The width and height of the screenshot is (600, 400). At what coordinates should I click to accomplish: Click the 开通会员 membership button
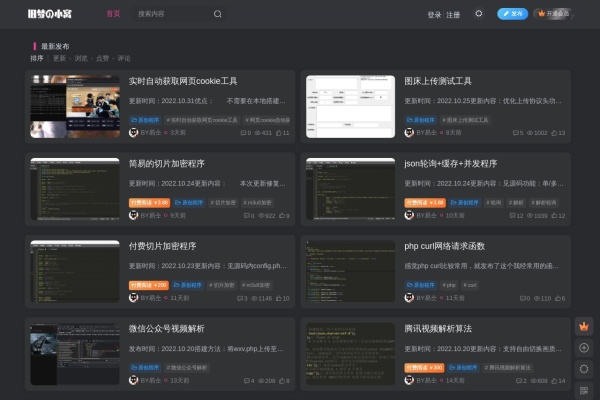click(x=553, y=14)
